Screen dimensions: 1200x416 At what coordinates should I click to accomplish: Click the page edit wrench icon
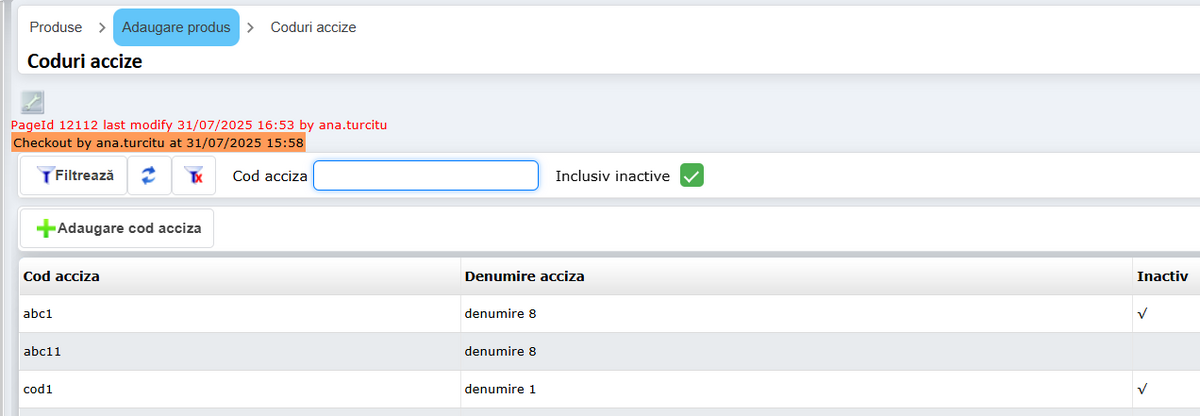tap(33, 101)
